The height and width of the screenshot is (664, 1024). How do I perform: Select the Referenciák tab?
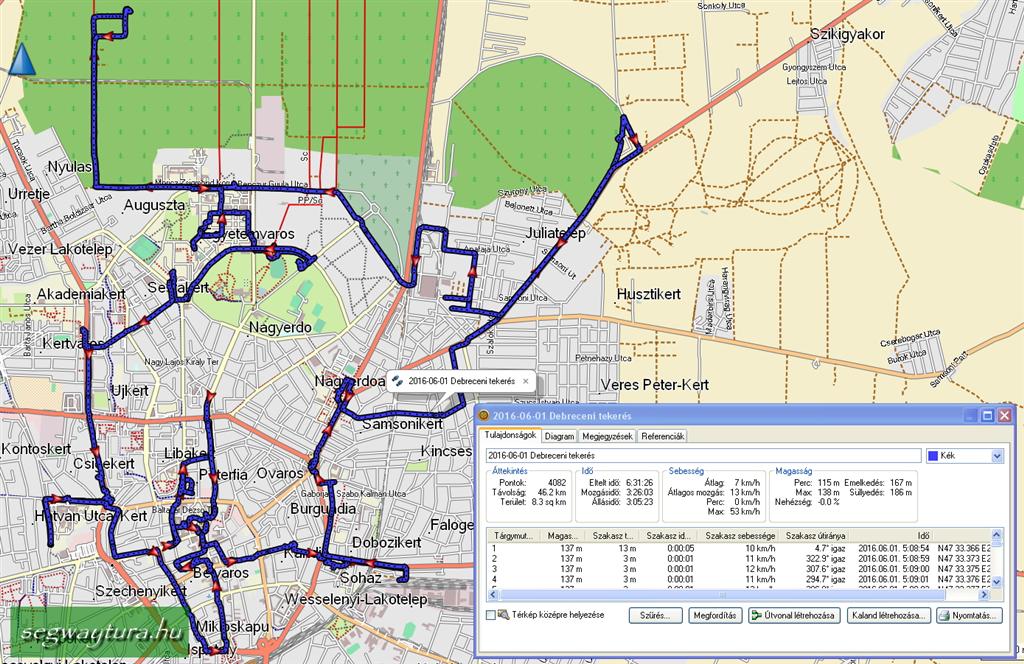pos(662,436)
